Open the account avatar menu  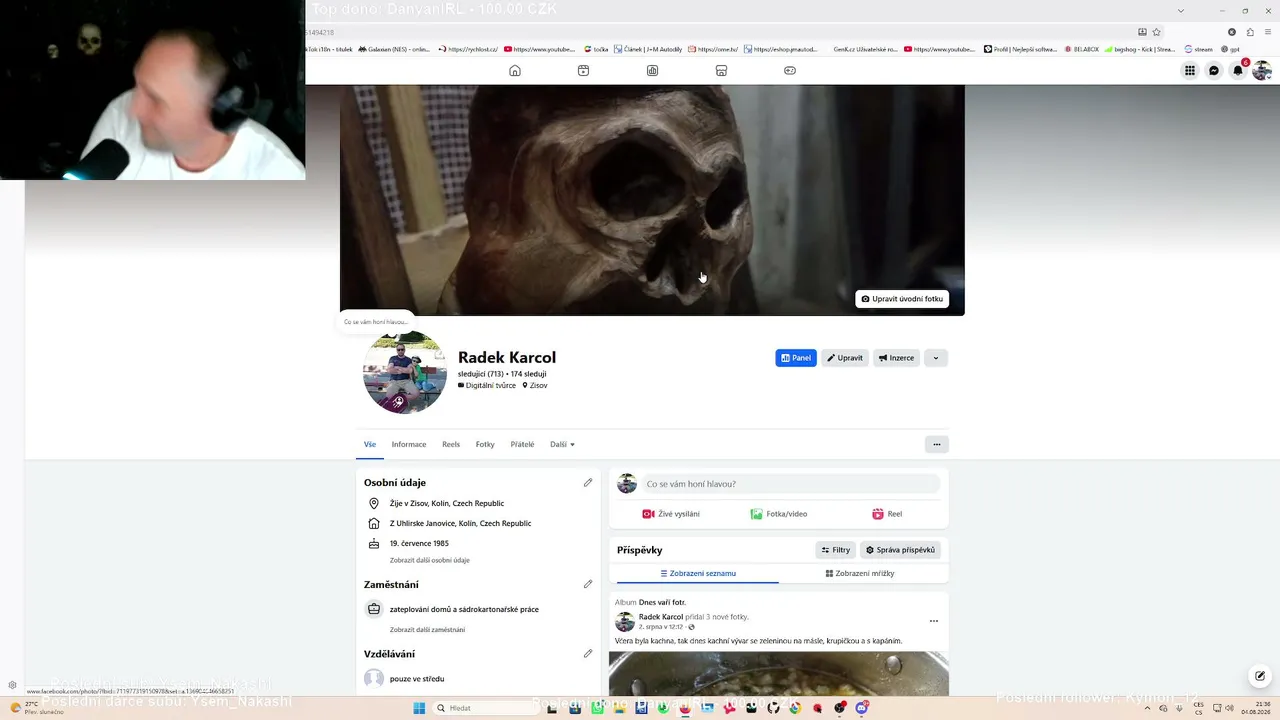(x=1262, y=71)
